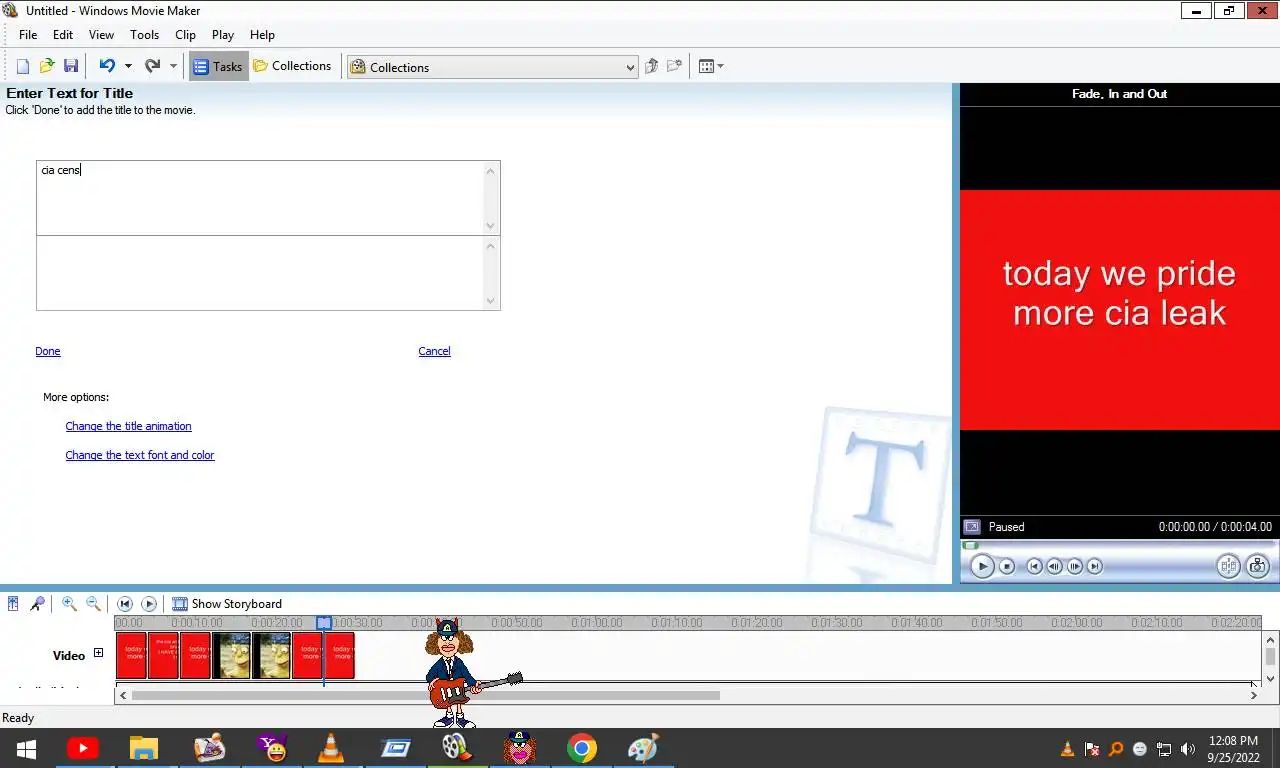
Task: Click the Cancel link
Action: coord(434,351)
